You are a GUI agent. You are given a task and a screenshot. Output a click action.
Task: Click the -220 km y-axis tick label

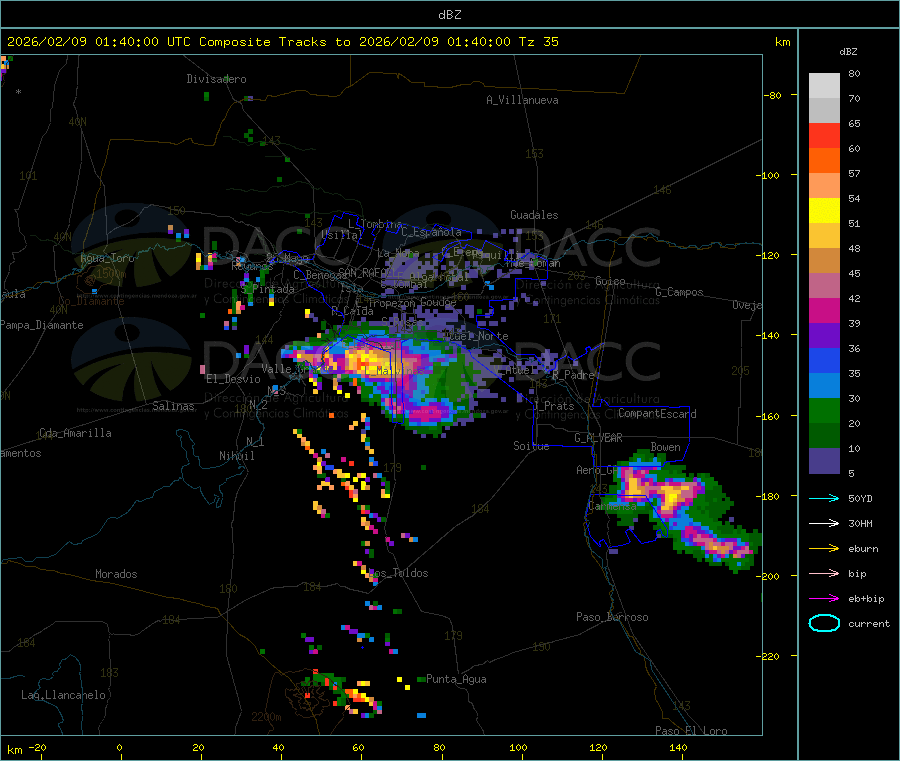(x=768, y=657)
